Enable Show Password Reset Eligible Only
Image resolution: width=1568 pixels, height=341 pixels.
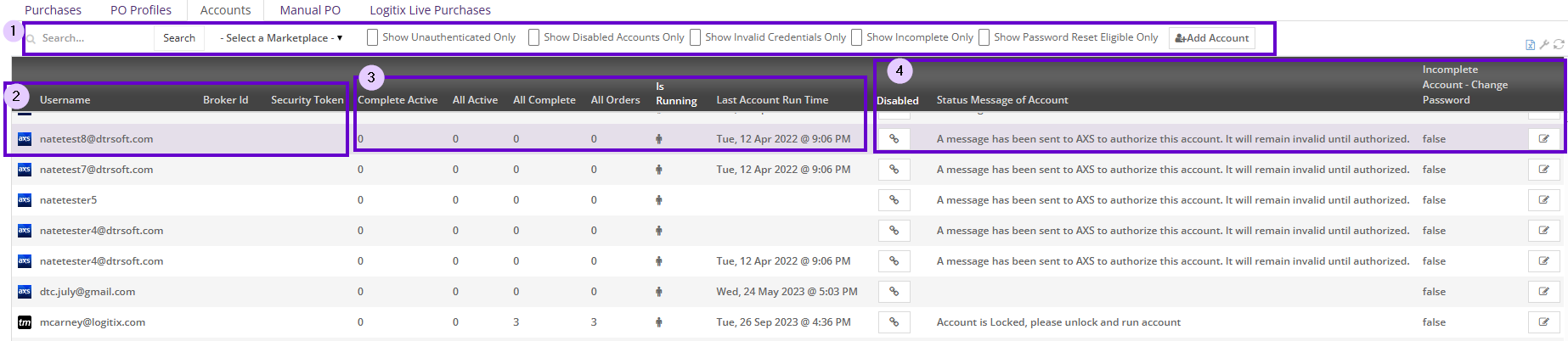[984, 37]
